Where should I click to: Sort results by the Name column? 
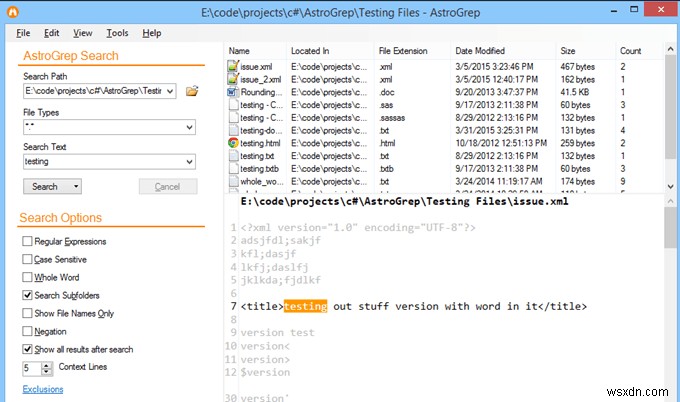[256, 51]
